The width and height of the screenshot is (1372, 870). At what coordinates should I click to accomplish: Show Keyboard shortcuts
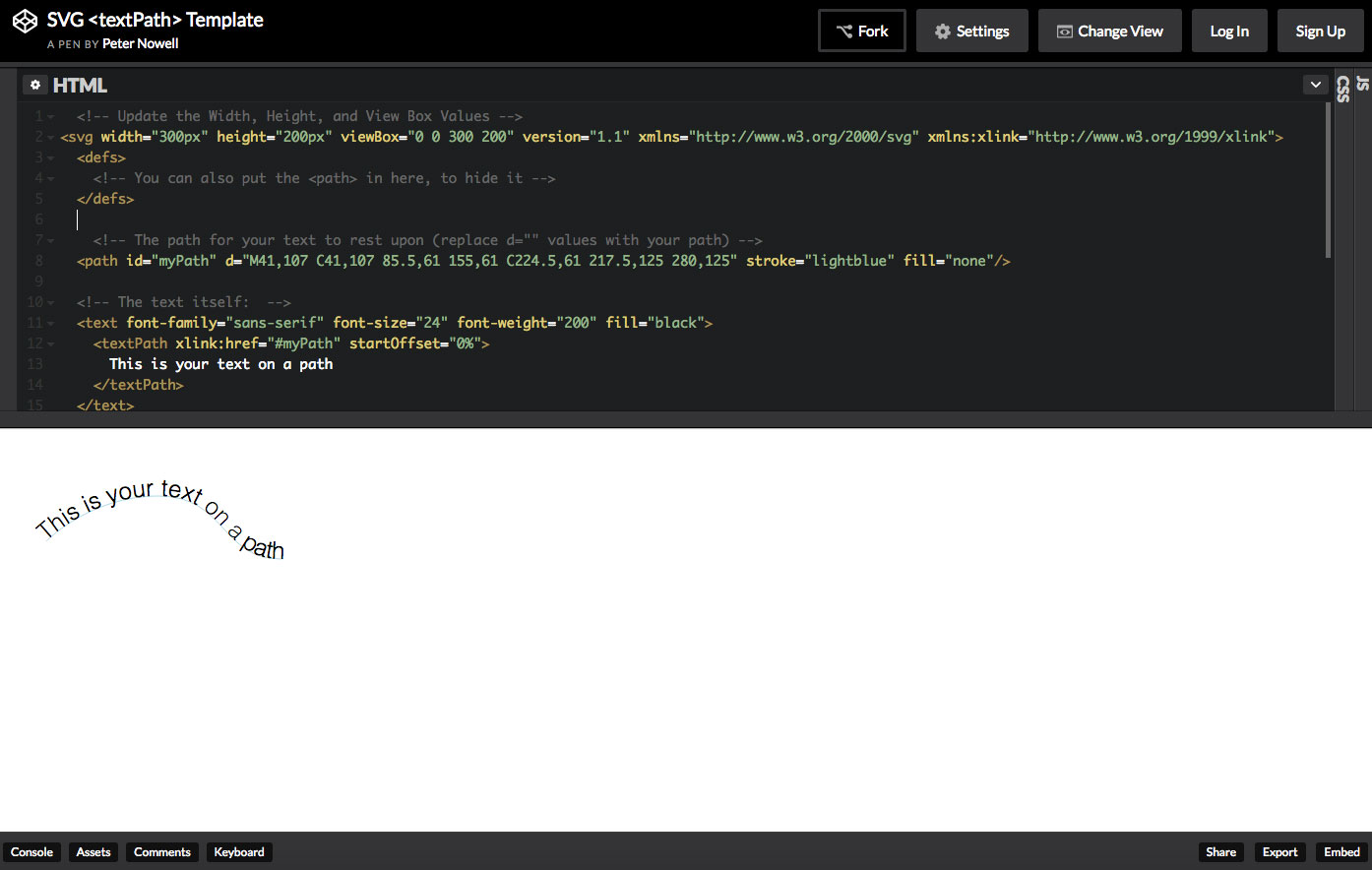239,852
